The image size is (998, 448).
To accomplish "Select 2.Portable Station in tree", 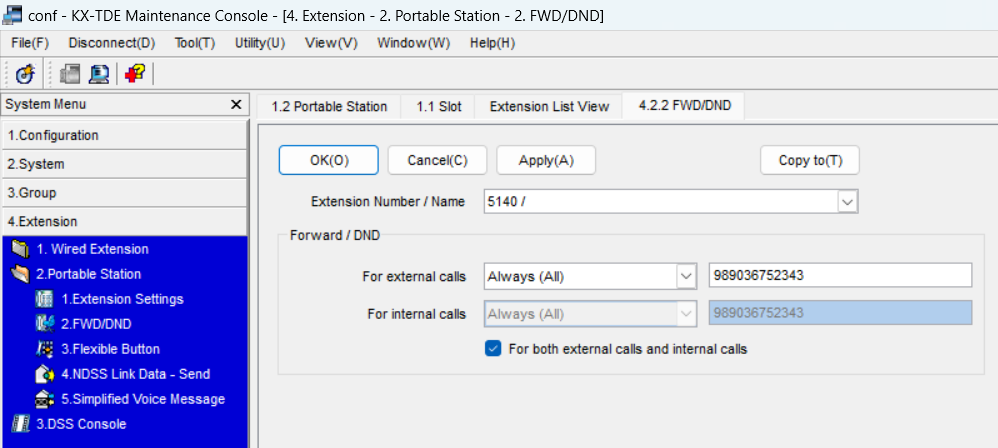I will (88, 274).
